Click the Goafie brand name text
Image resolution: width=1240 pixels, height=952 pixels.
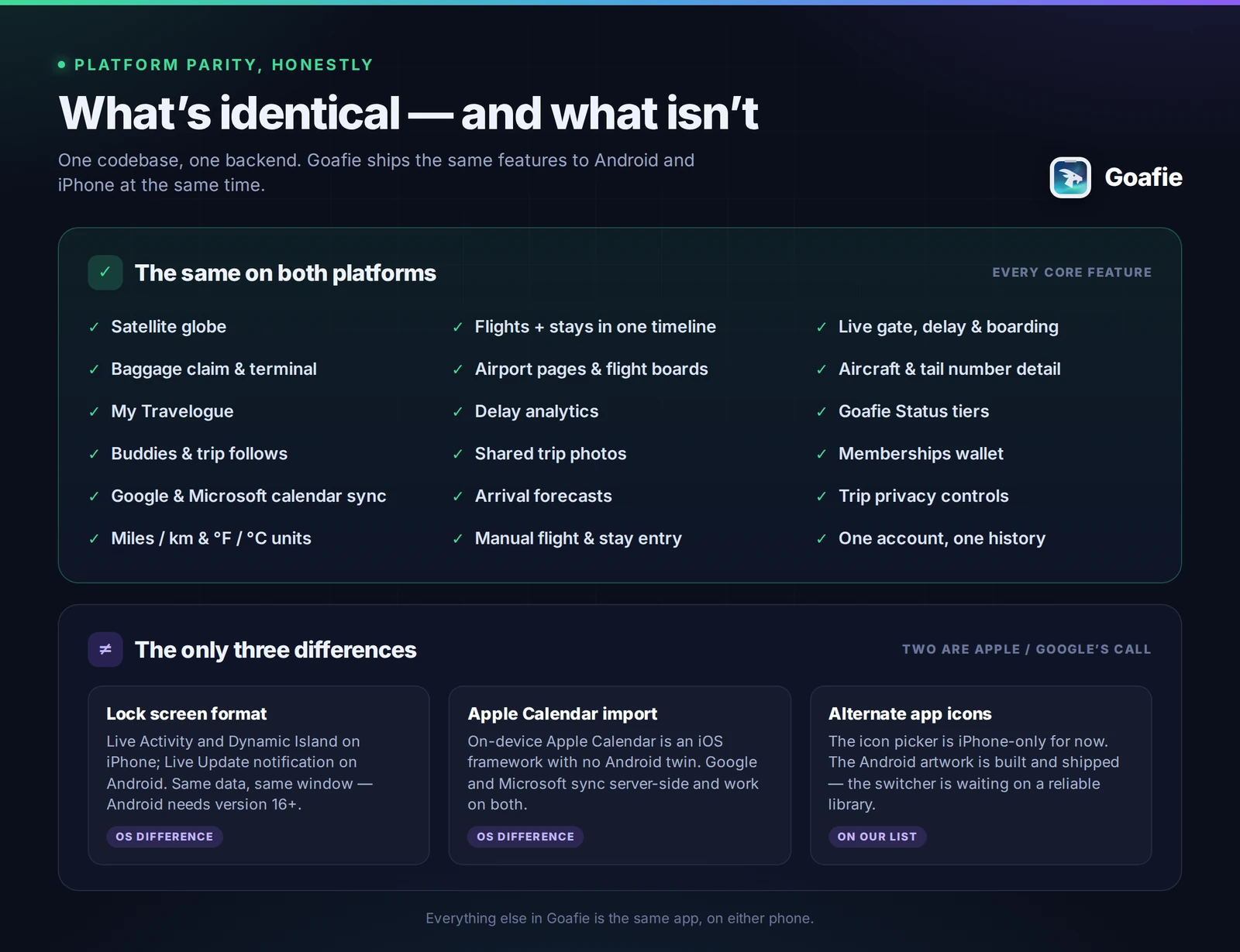click(x=1143, y=177)
